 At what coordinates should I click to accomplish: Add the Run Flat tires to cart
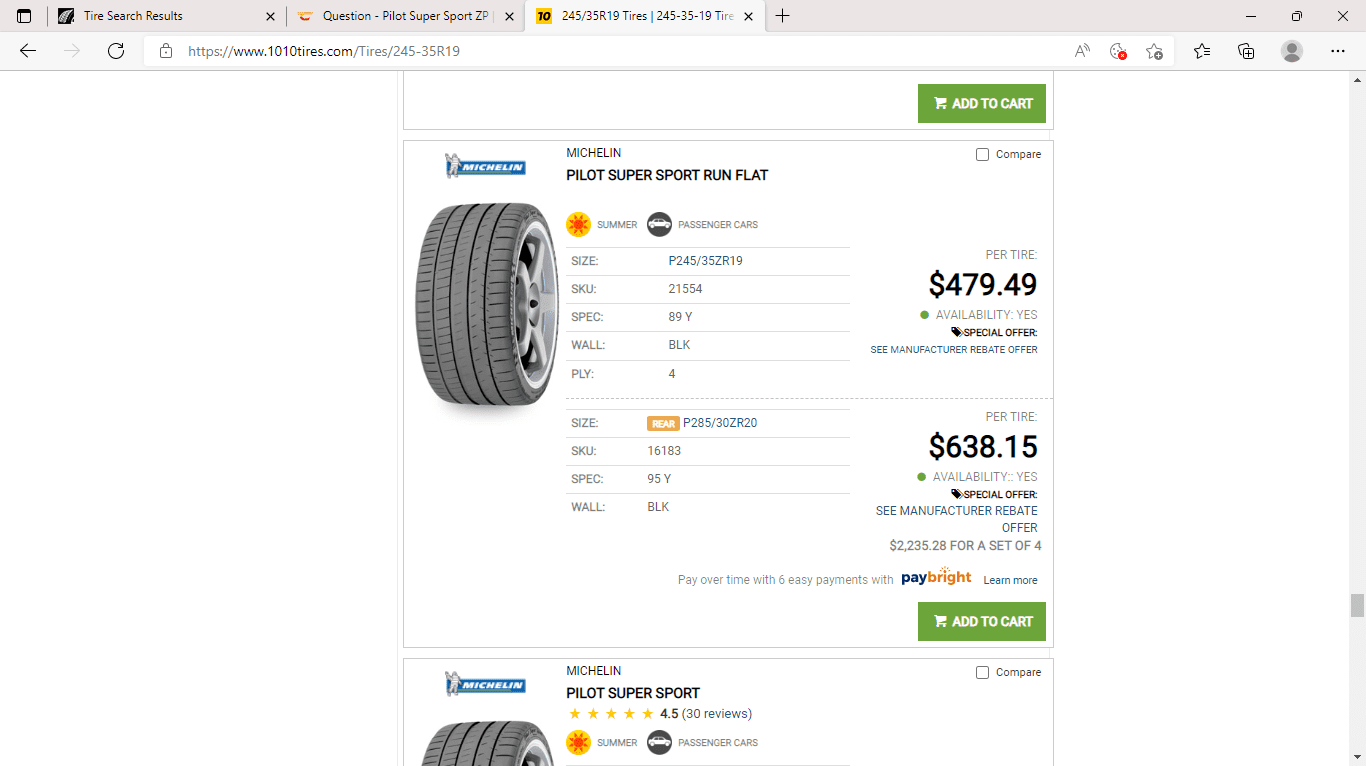click(x=981, y=621)
